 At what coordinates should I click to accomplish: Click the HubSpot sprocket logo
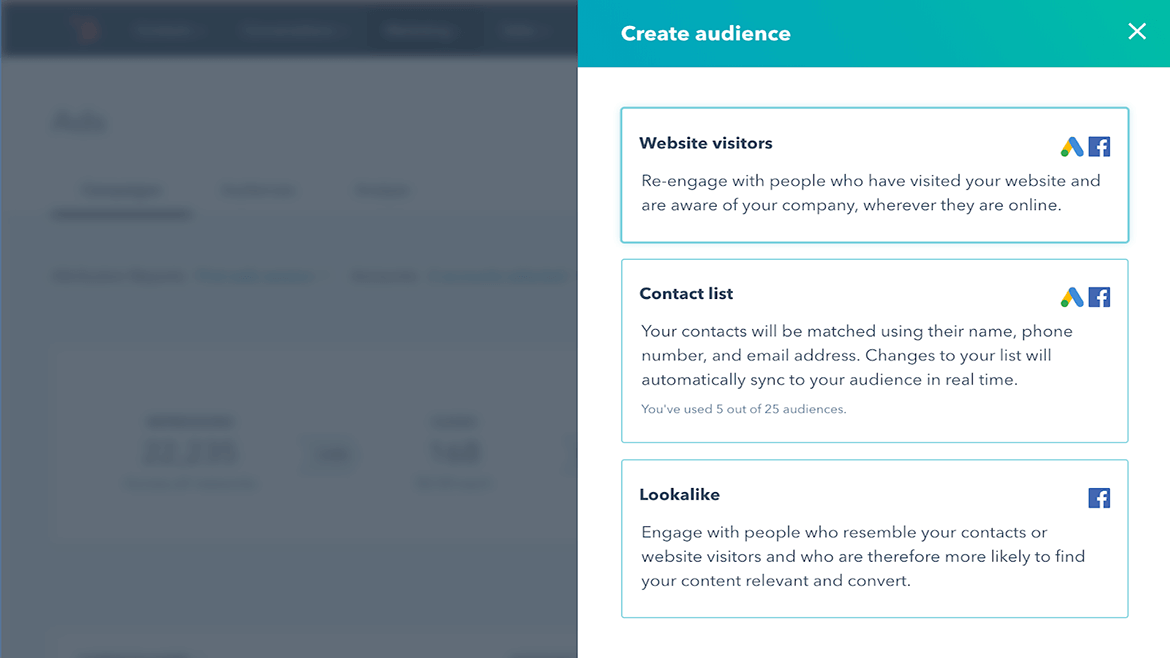click(x=88, y=30)
